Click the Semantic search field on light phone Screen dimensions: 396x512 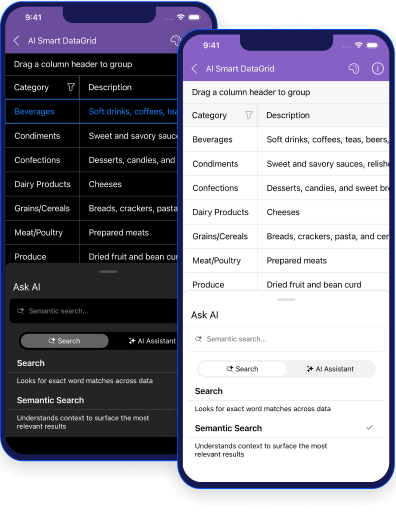click(x=286, y=339)
